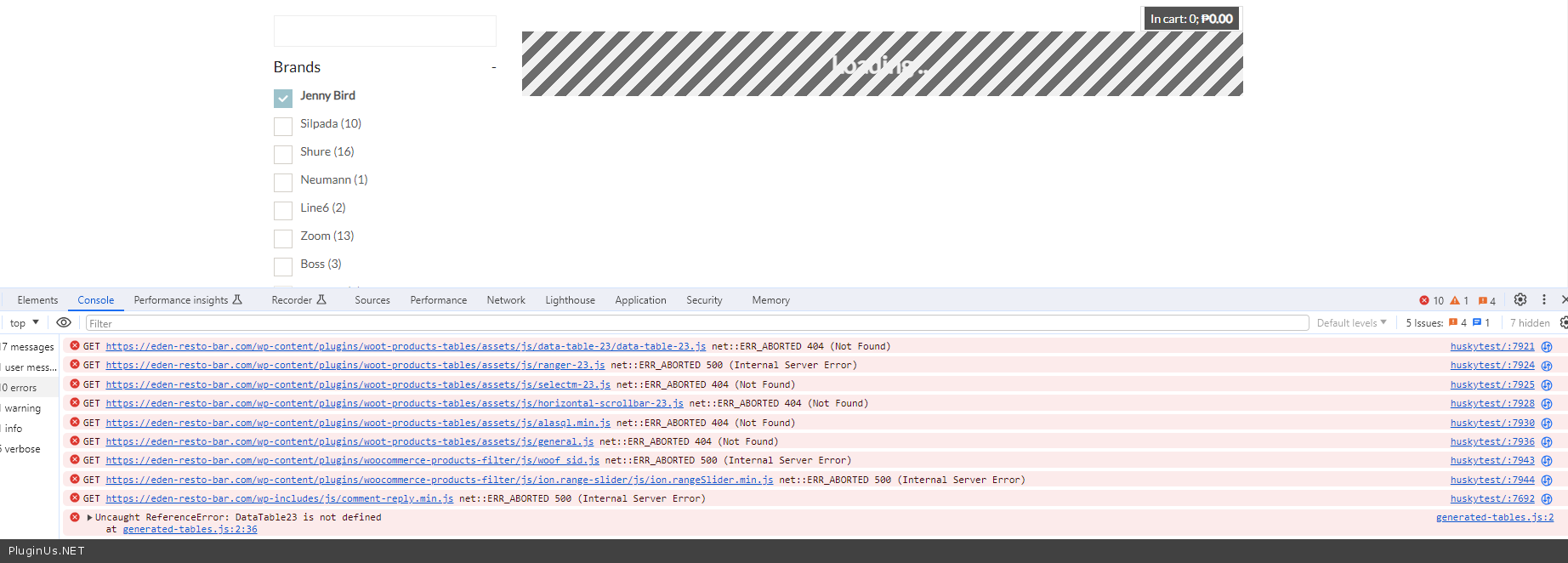Open the Default levels dropdown
Screen dimensions: 1568x563
pos(1351,323)
